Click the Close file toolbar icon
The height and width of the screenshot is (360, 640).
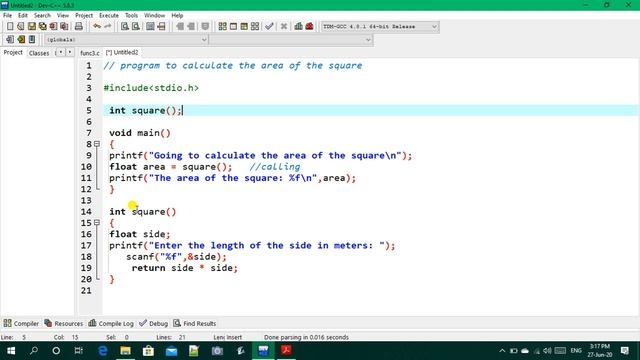pos(53,27)
